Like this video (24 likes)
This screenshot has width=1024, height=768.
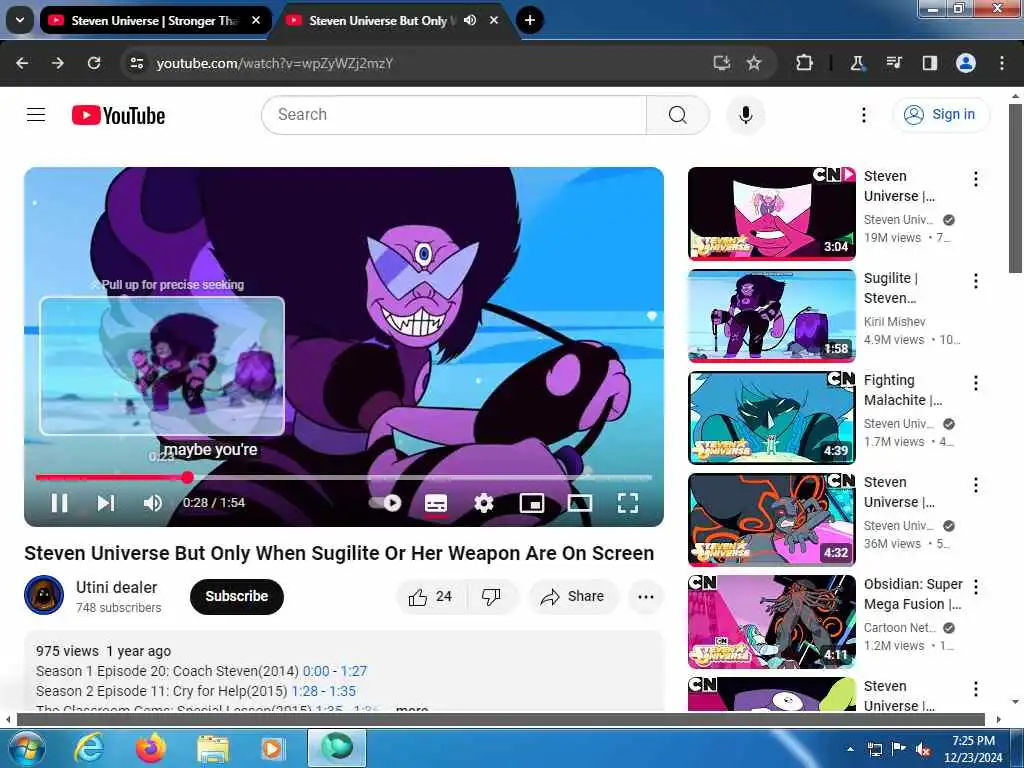click(430, 596)
